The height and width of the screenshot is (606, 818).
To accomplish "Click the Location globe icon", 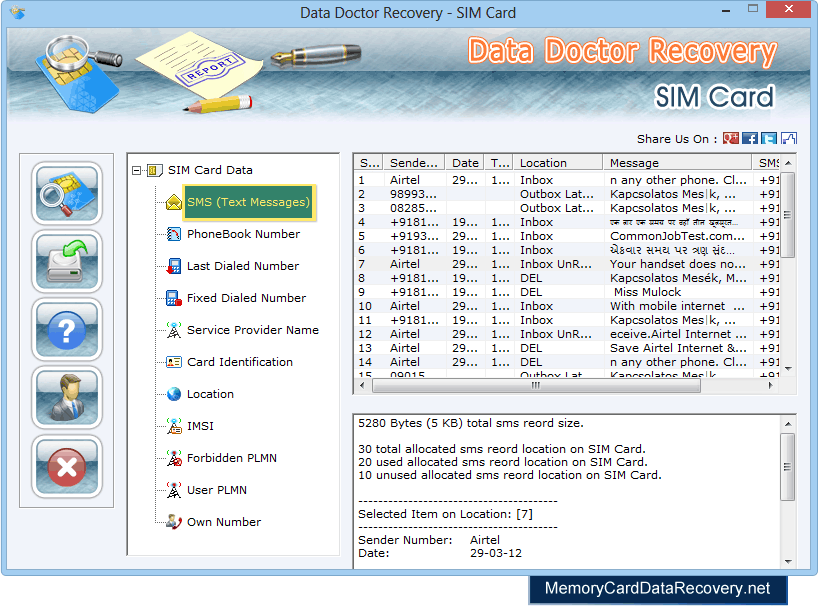I will pyautogui.click(x=174, y=394).
